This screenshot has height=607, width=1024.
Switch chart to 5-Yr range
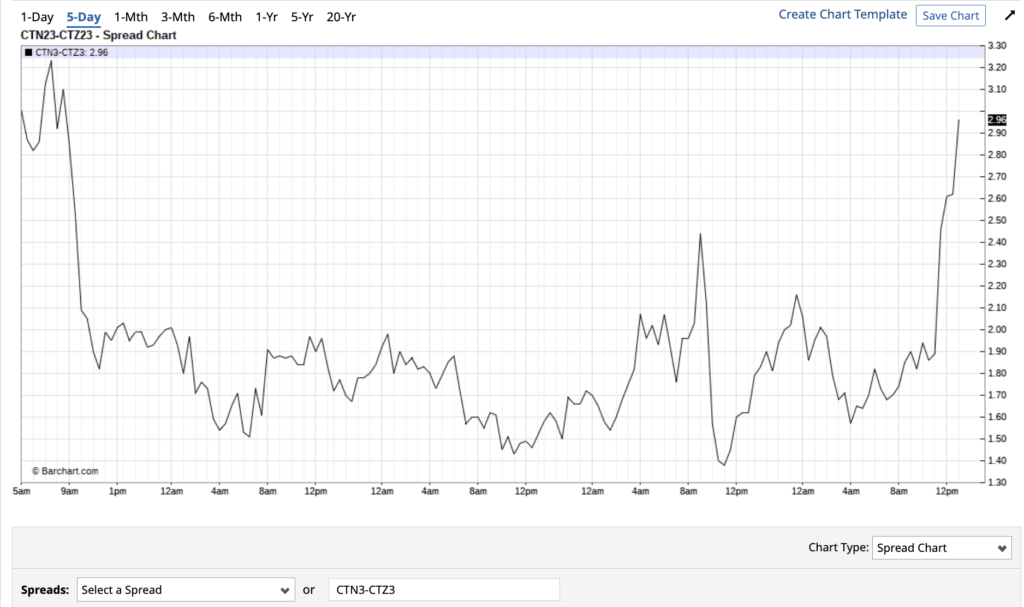point(302,17)
